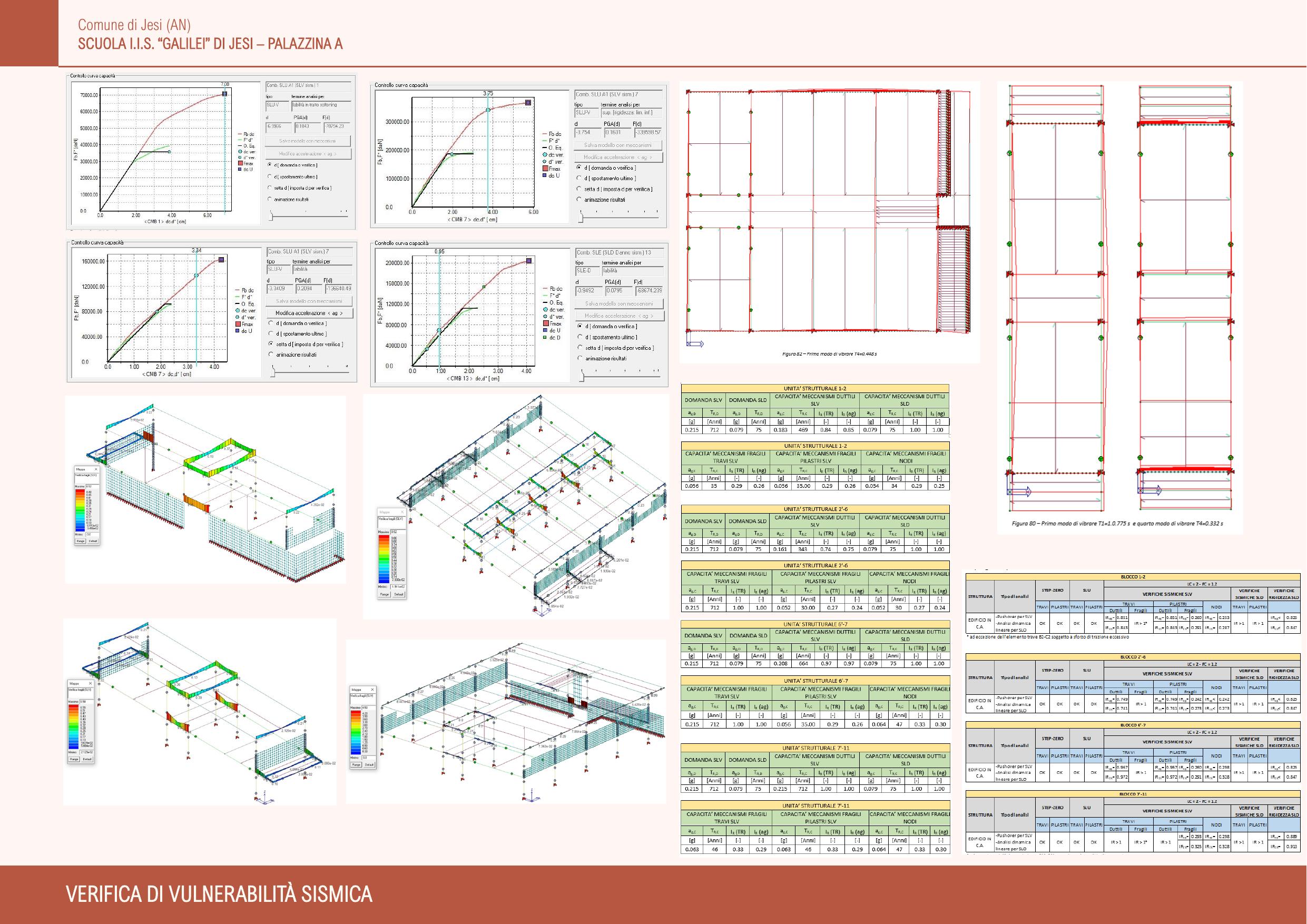Click color scale in Mappa legend Massimo 4.50
Screen dimensions: 1307x924
pos(356,733)
